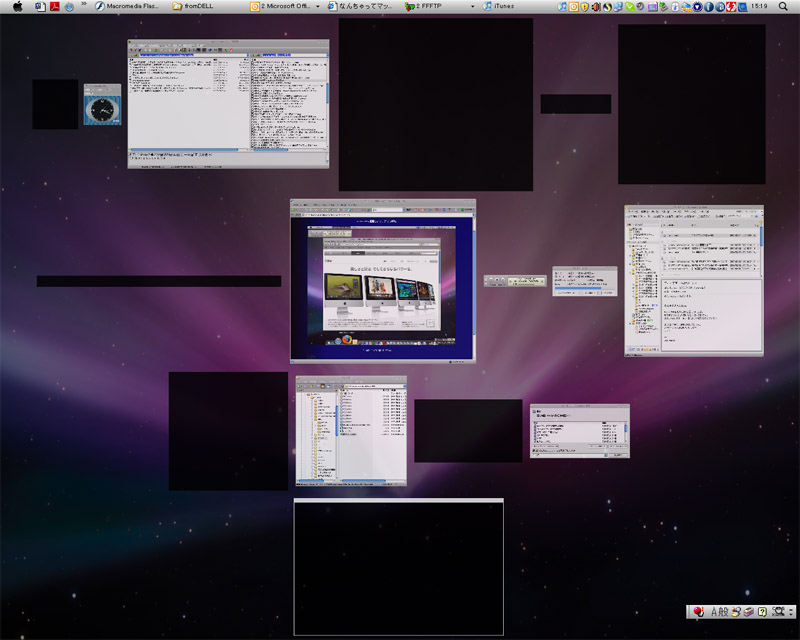Image resolution: width=800 pixels, height=640 pixels.
Task: Toggle the IME input mode 'A' indicator
Action: [x=714, y=611]
